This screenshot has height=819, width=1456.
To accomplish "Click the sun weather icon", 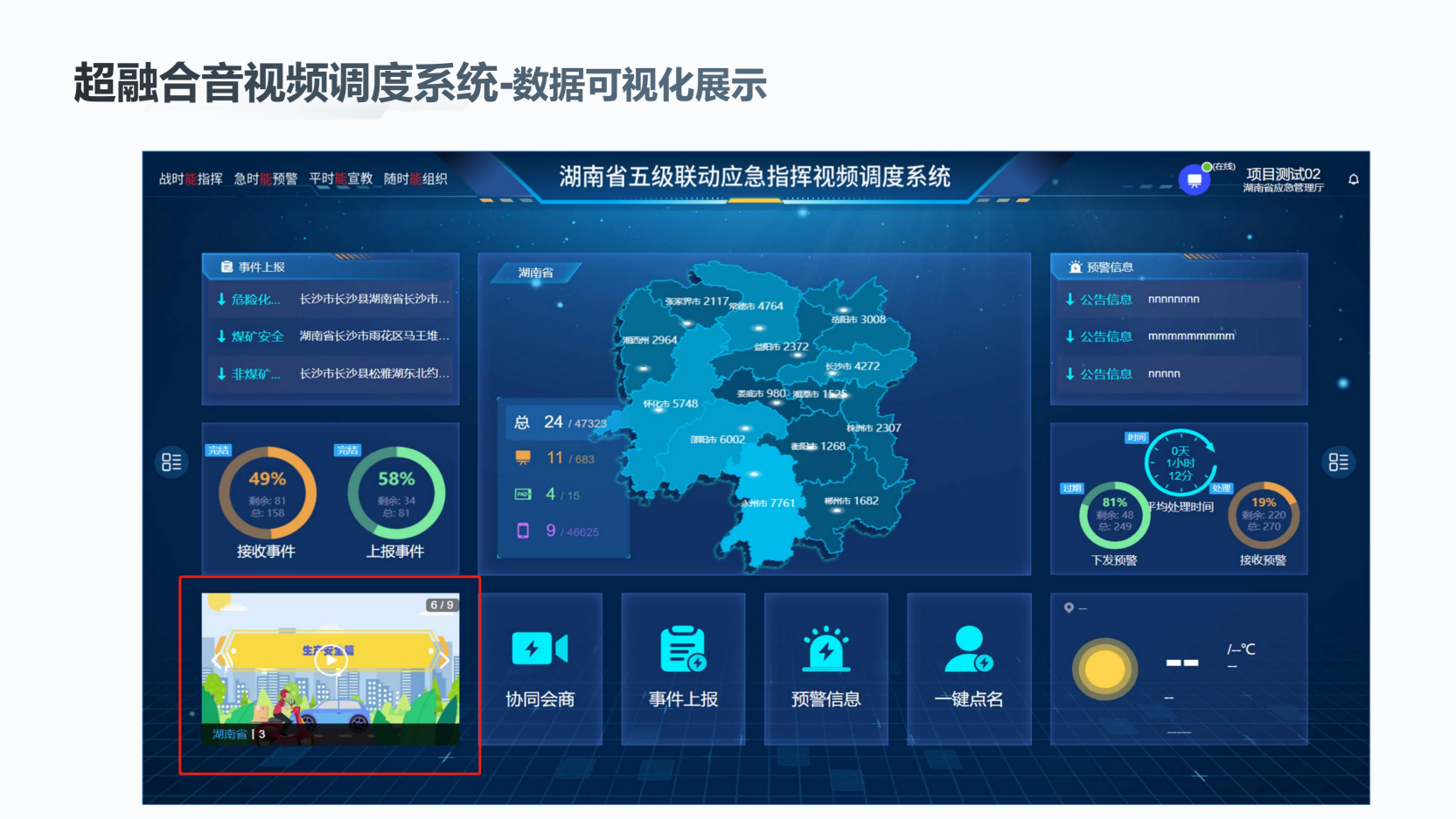I will point(1104,670).
